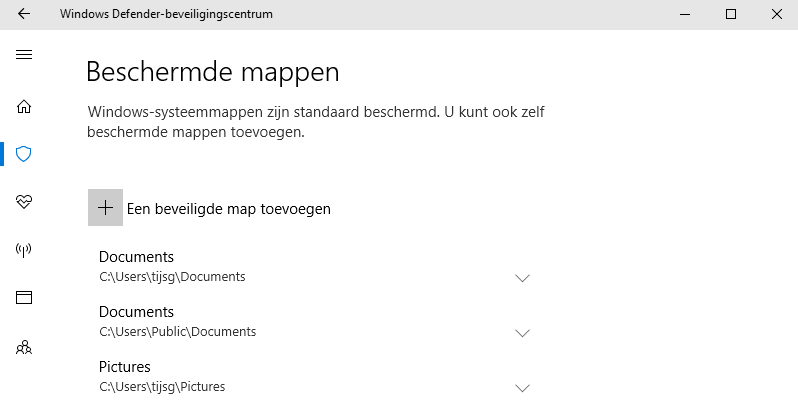
Task: Click 'Een beveiligde map toevoegen' label
Action: (228, 209)
